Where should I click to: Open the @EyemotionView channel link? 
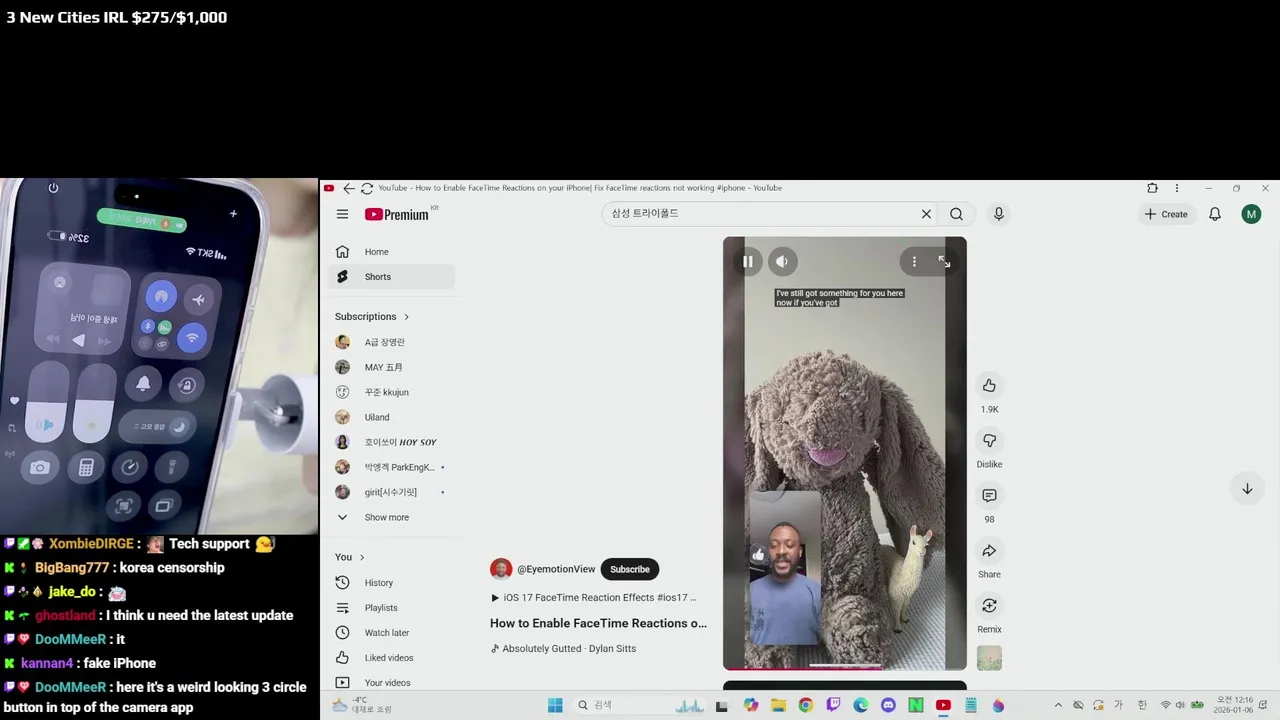click(556, 569)
